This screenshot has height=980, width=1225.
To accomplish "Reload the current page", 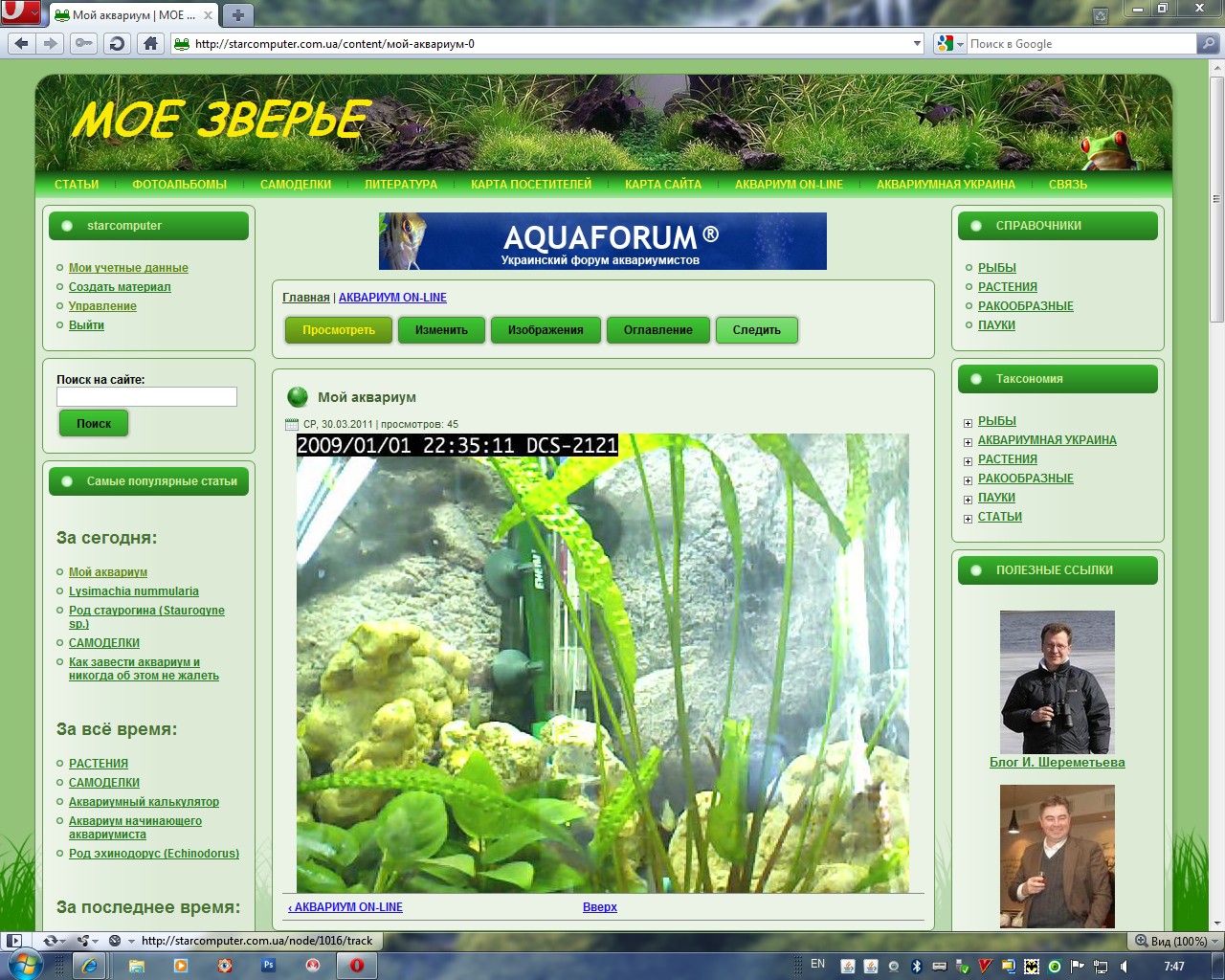I will click(117, 43).
